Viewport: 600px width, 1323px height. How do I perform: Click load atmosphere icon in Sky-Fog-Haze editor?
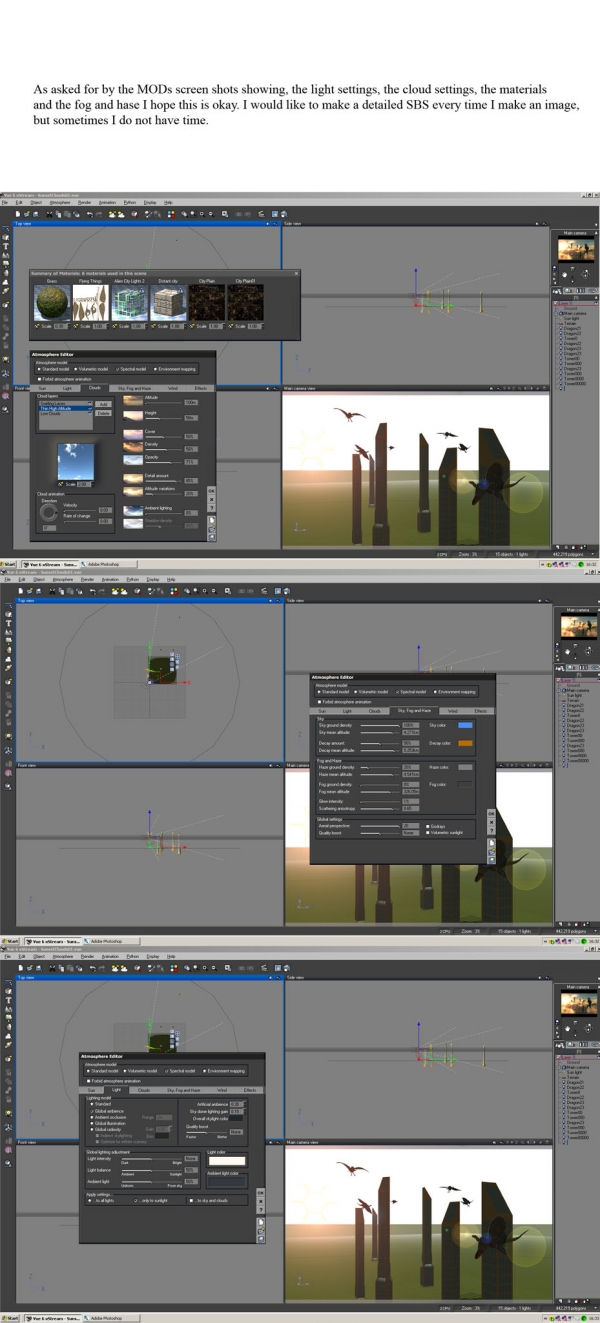coord(491,852)
